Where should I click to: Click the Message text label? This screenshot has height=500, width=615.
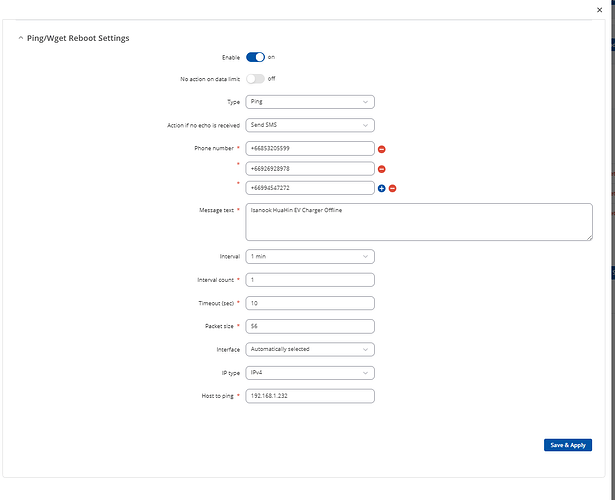point(216,210)
